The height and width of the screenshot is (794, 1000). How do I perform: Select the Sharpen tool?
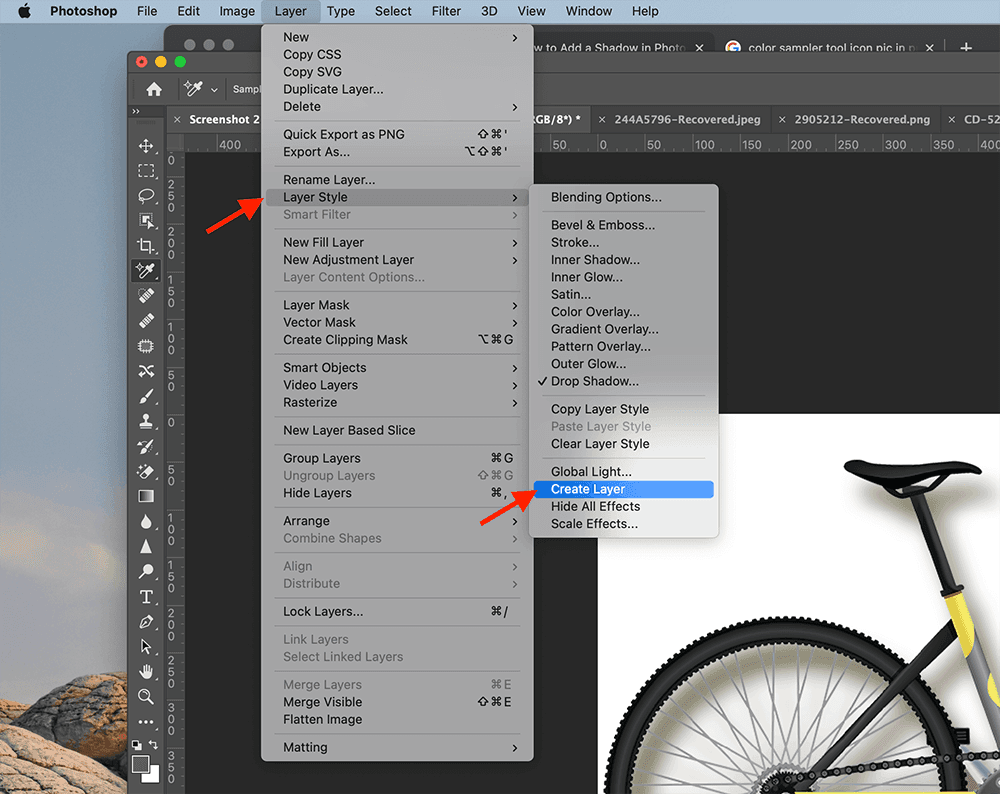[146, 547]
